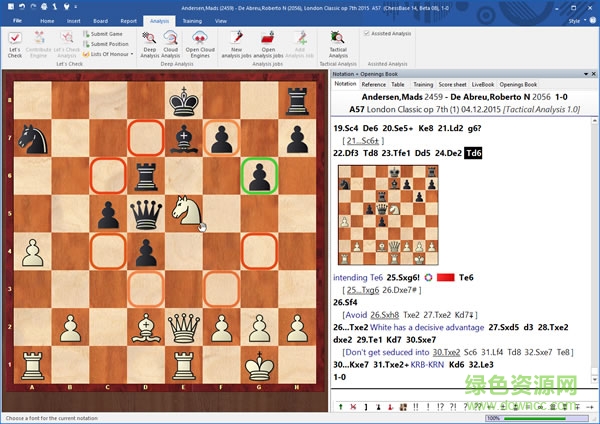Insert the !! brilliant move symbol
Screen dimensions: 600x424
pos(416,407)
